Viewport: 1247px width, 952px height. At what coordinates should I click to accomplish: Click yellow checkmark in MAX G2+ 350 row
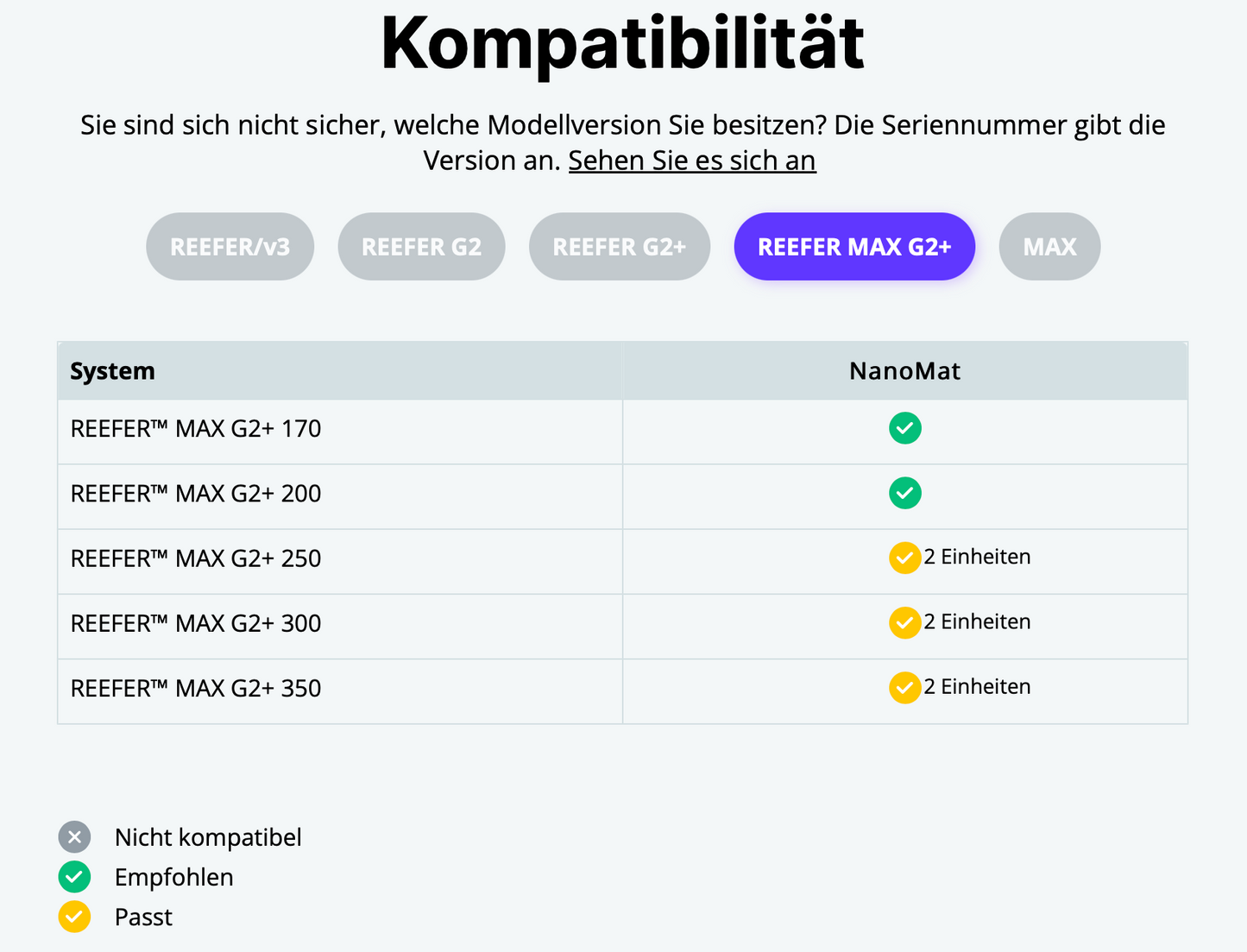coord(904,688)
